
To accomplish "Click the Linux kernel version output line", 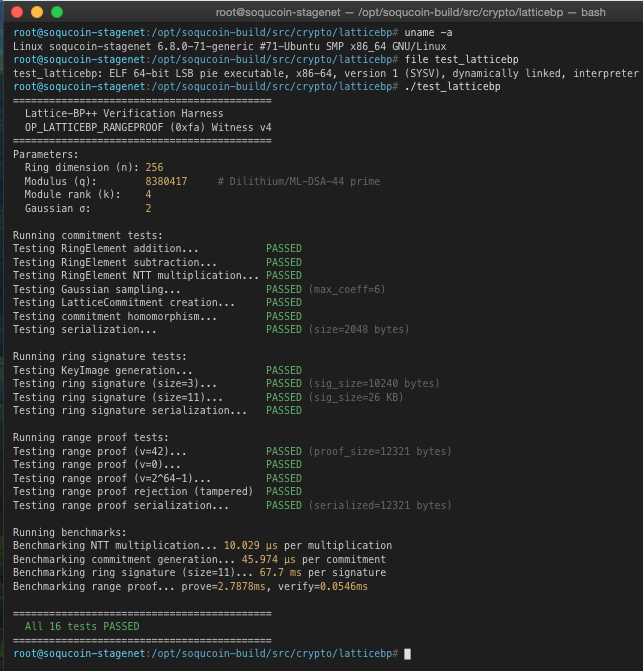I will 229,46.
